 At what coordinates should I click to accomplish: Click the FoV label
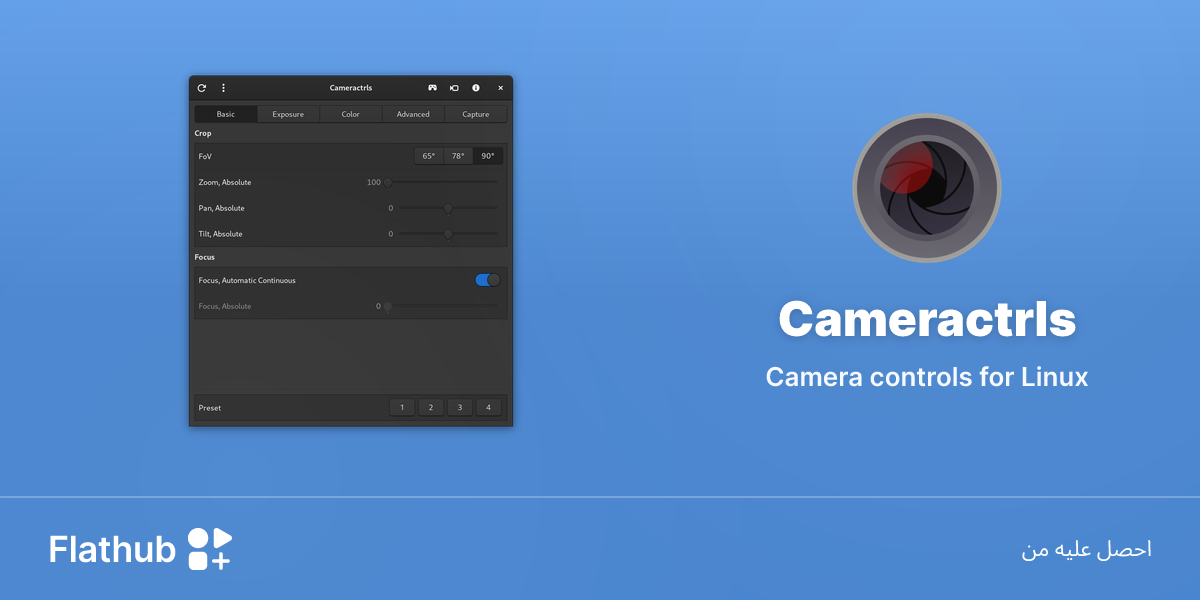pyautogui.click(x=205, y=156)
